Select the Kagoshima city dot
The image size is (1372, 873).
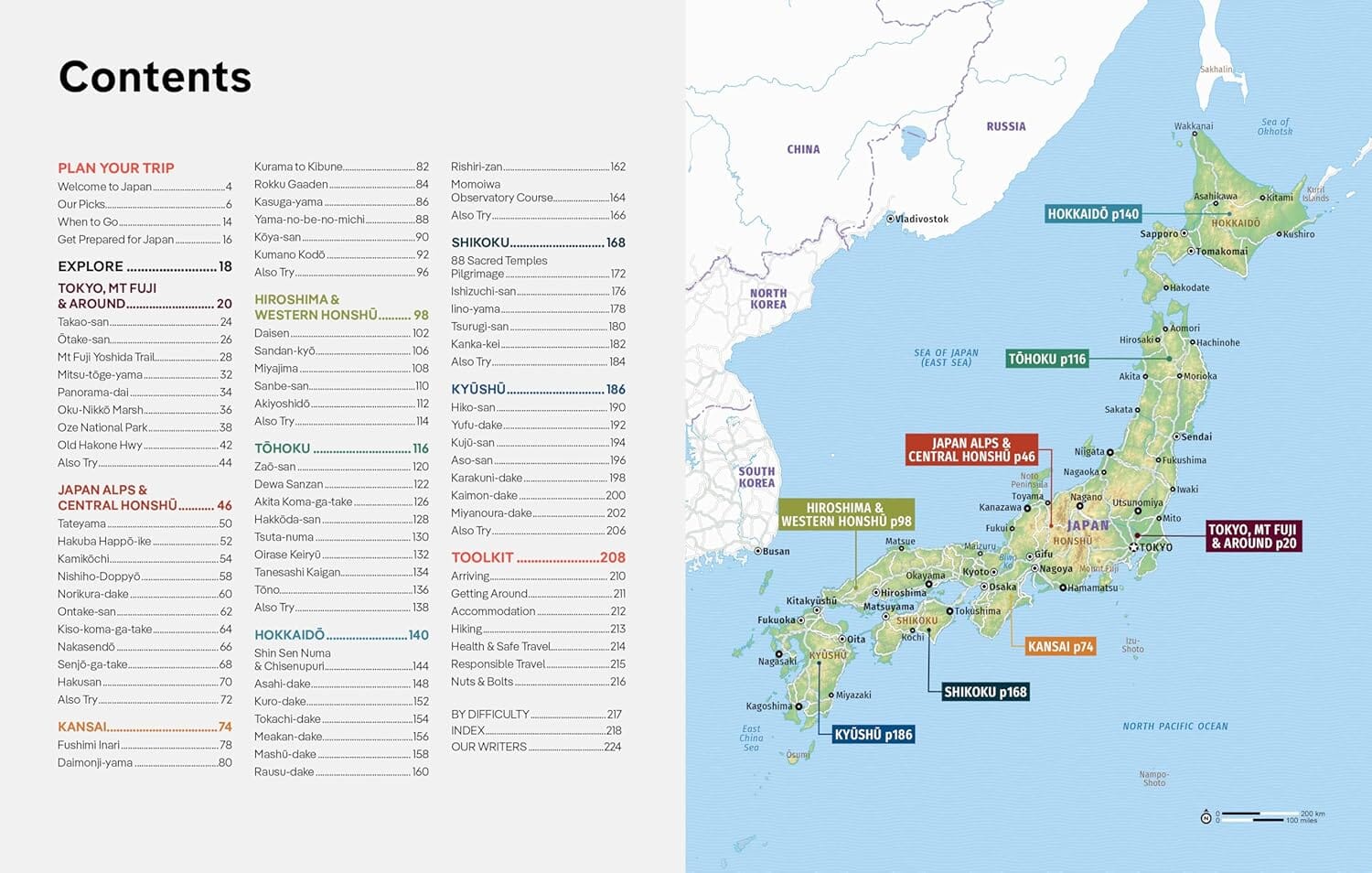pyautogui.click(x=799, y=706)
